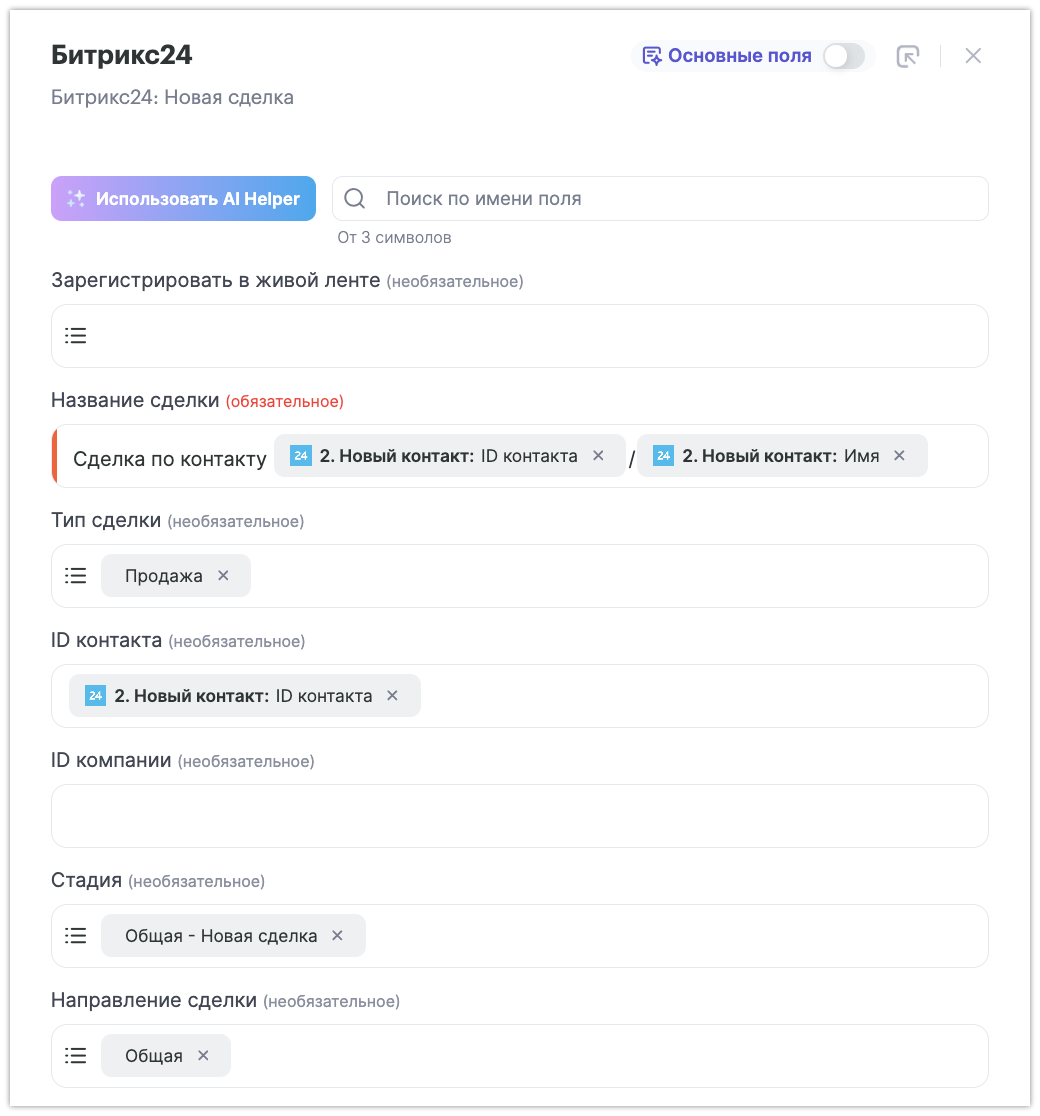The height and width of the screenshot is (1116, 1040).
Task: Remove ID контакта tag in ID контакта field
Action: (x=392, y=696)
